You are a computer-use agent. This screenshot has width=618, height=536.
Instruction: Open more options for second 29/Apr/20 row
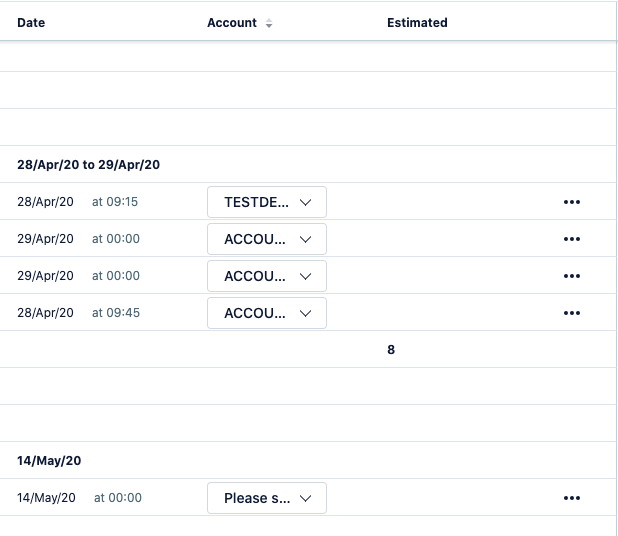[x=571, y=276]
